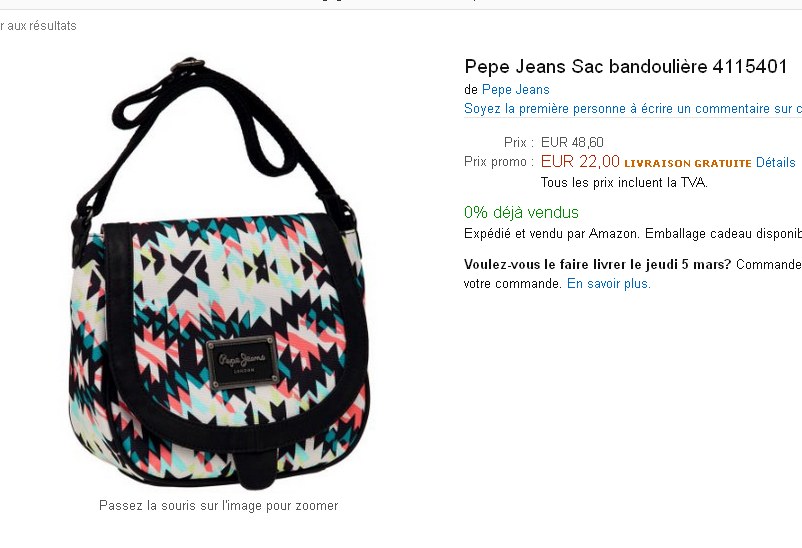Viewport: 802px width, 548px height.
Task: Click the Pepe Jeans London logo plate on bag
Action: click(243, 362)
